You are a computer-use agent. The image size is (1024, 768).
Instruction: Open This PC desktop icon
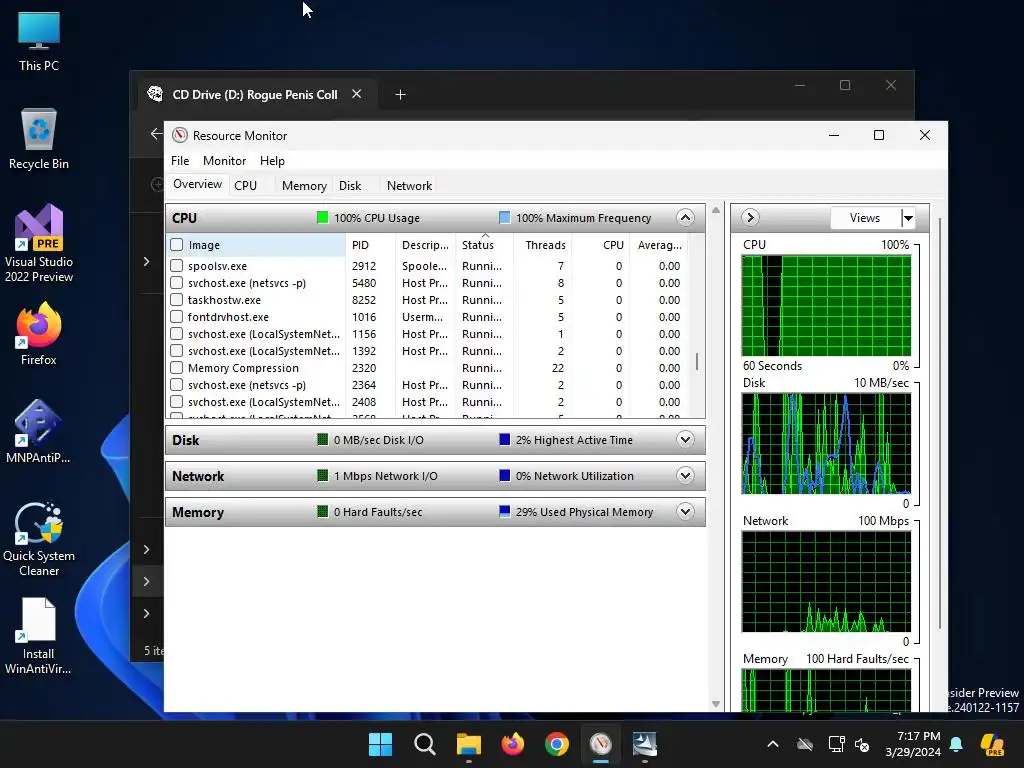[39, 40]
